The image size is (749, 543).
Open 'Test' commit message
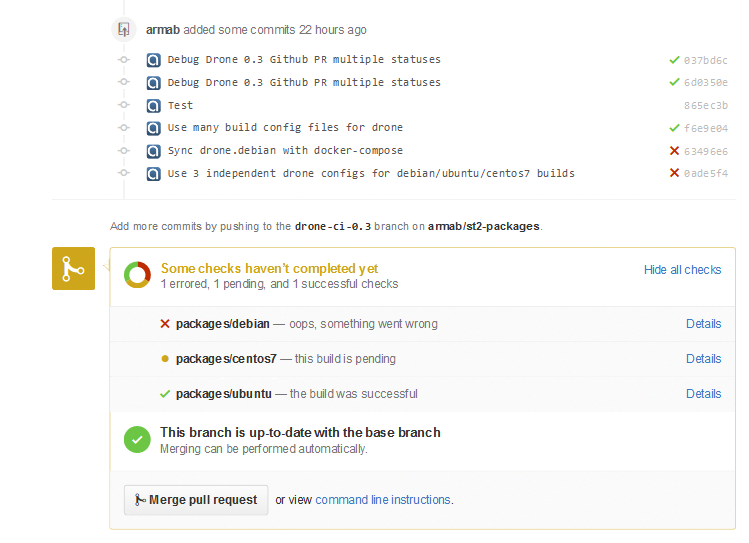pos(180,105)
